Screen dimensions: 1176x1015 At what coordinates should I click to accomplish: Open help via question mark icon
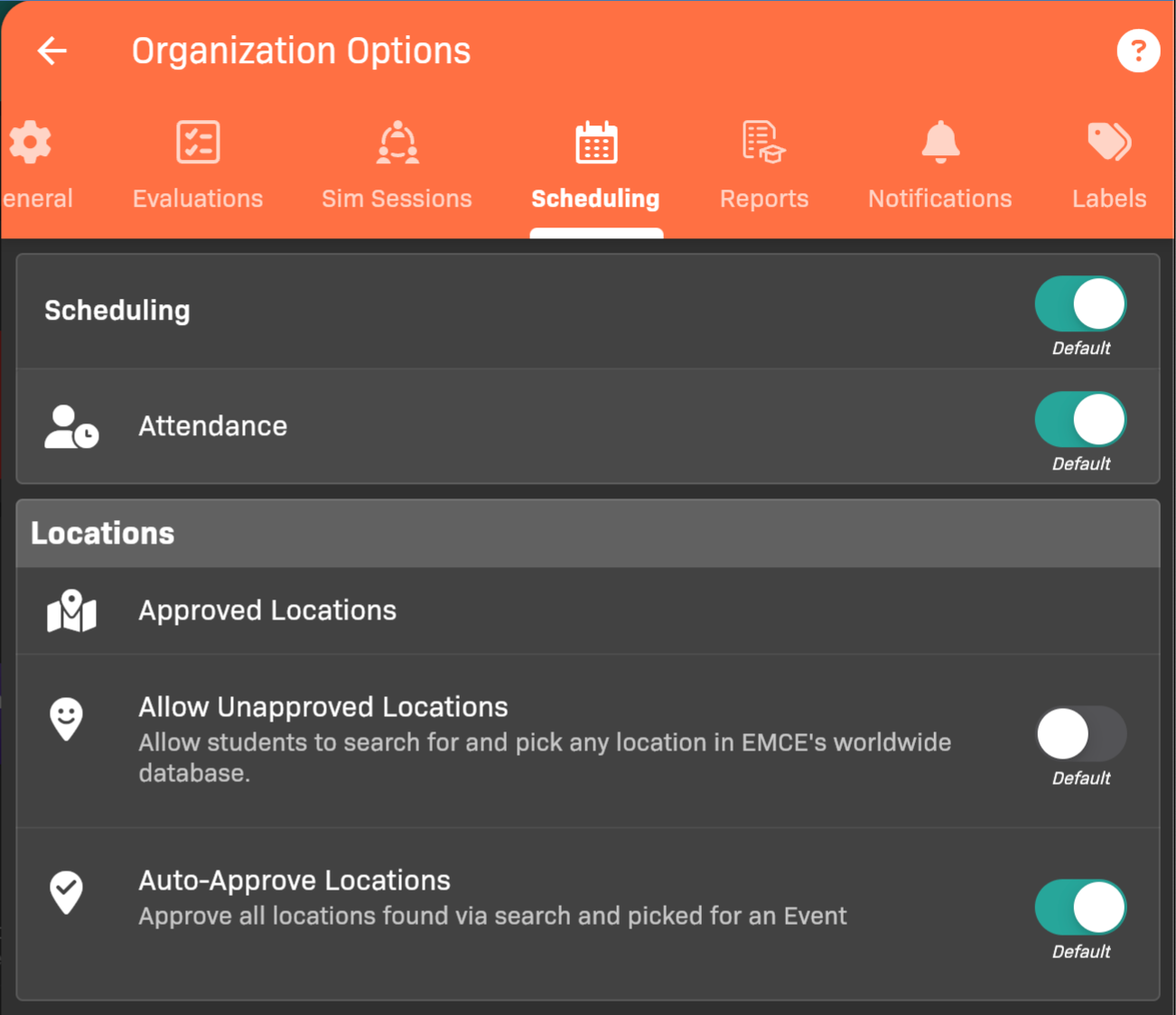[1137, 51]
